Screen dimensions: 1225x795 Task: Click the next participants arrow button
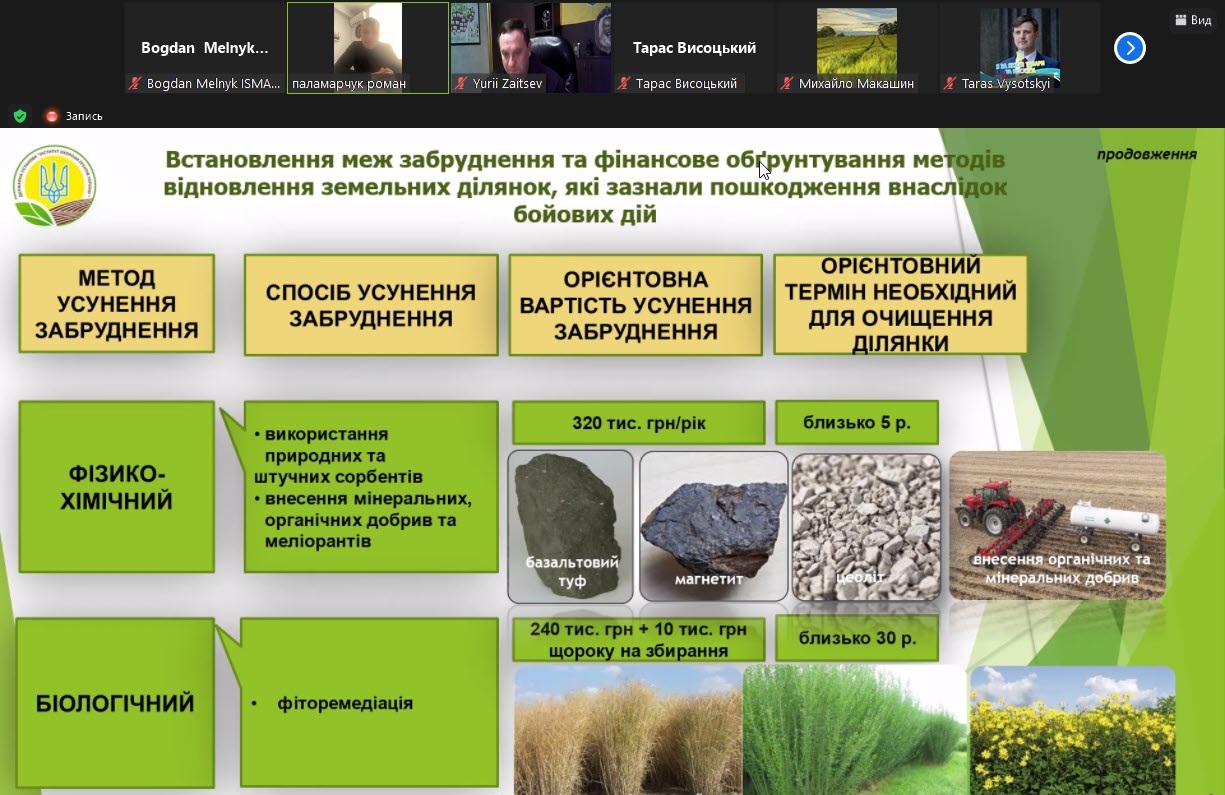(1129, 48)
